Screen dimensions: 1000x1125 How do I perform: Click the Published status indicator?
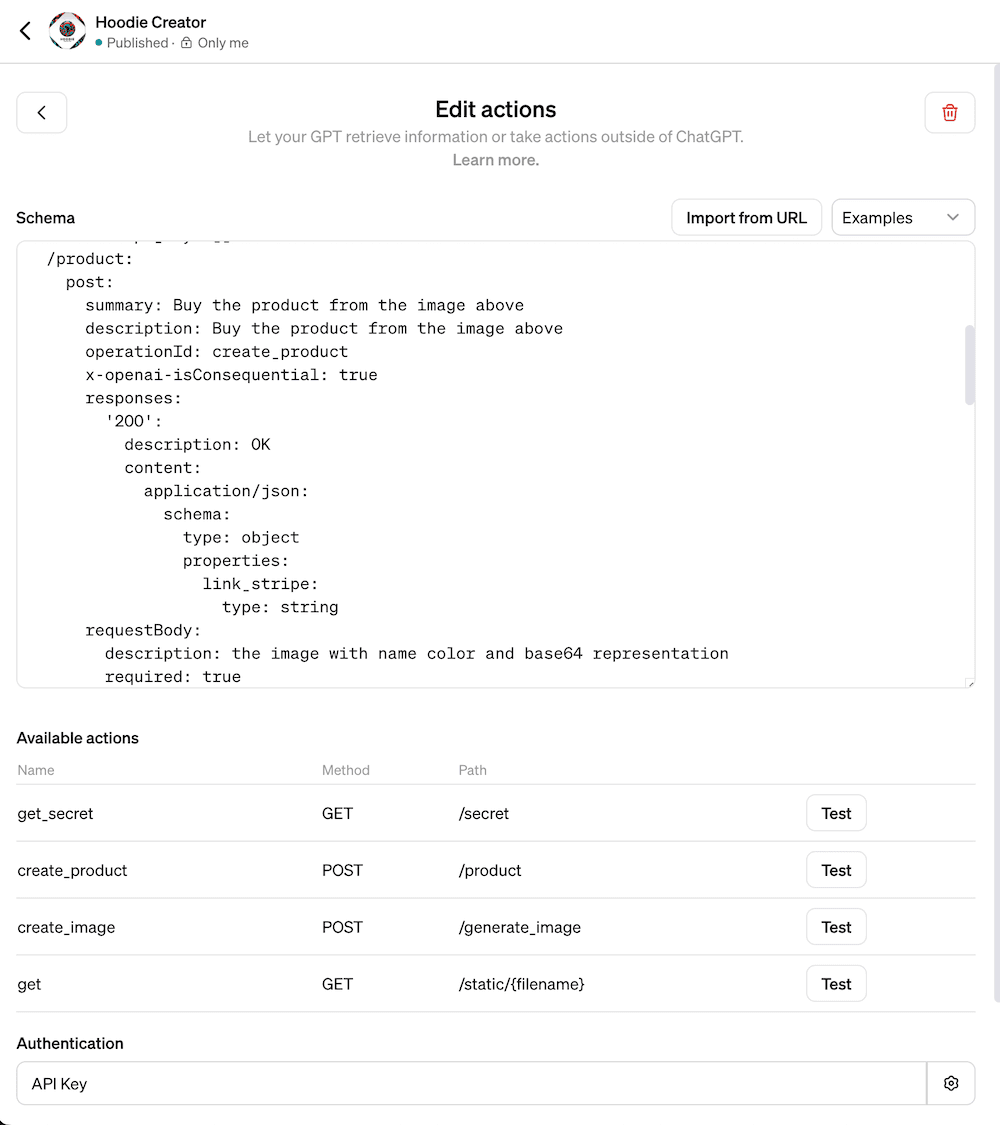tap(132, 43)
